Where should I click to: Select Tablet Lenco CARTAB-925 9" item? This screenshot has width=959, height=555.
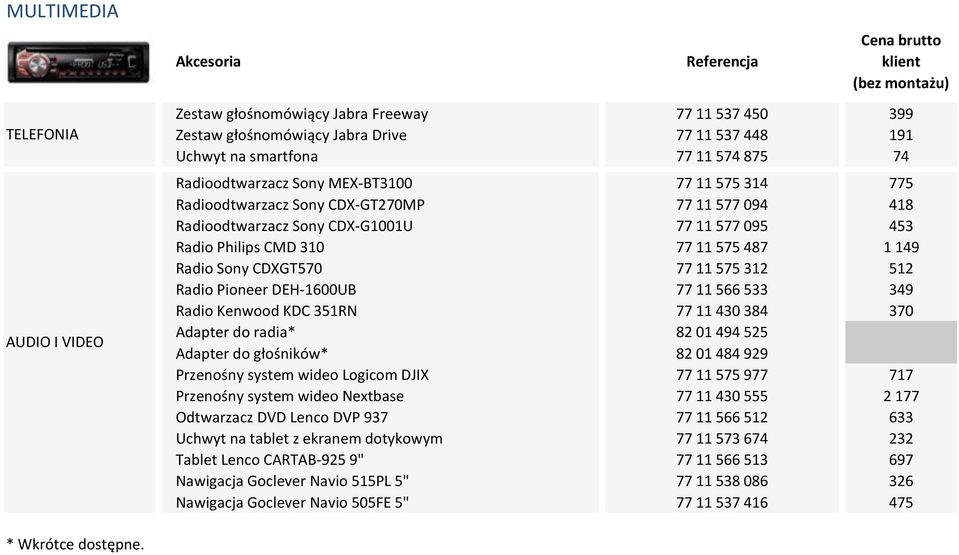tap(269, 460)
